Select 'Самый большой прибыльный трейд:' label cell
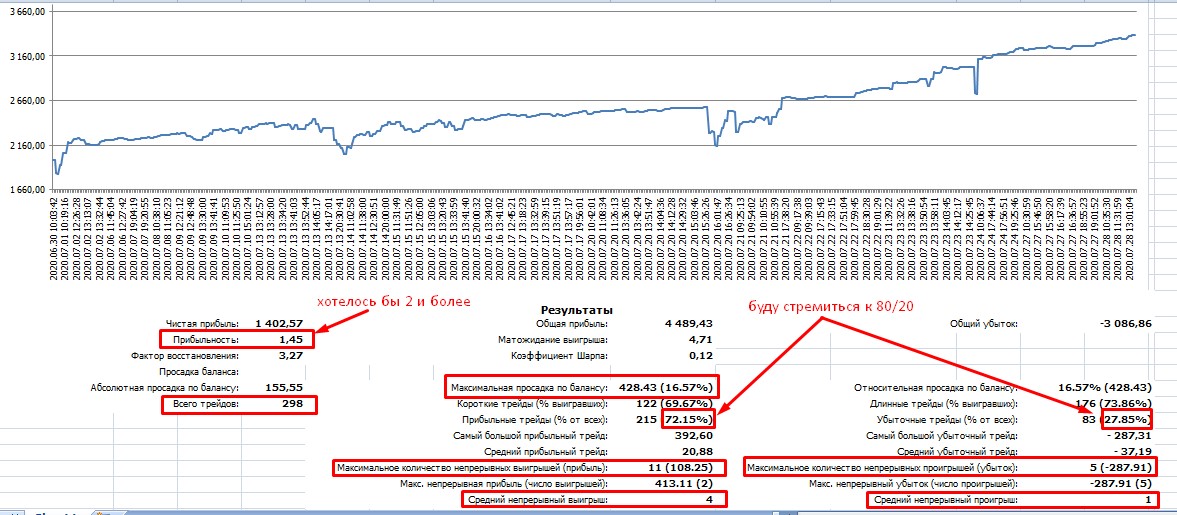 pos(531,435)
